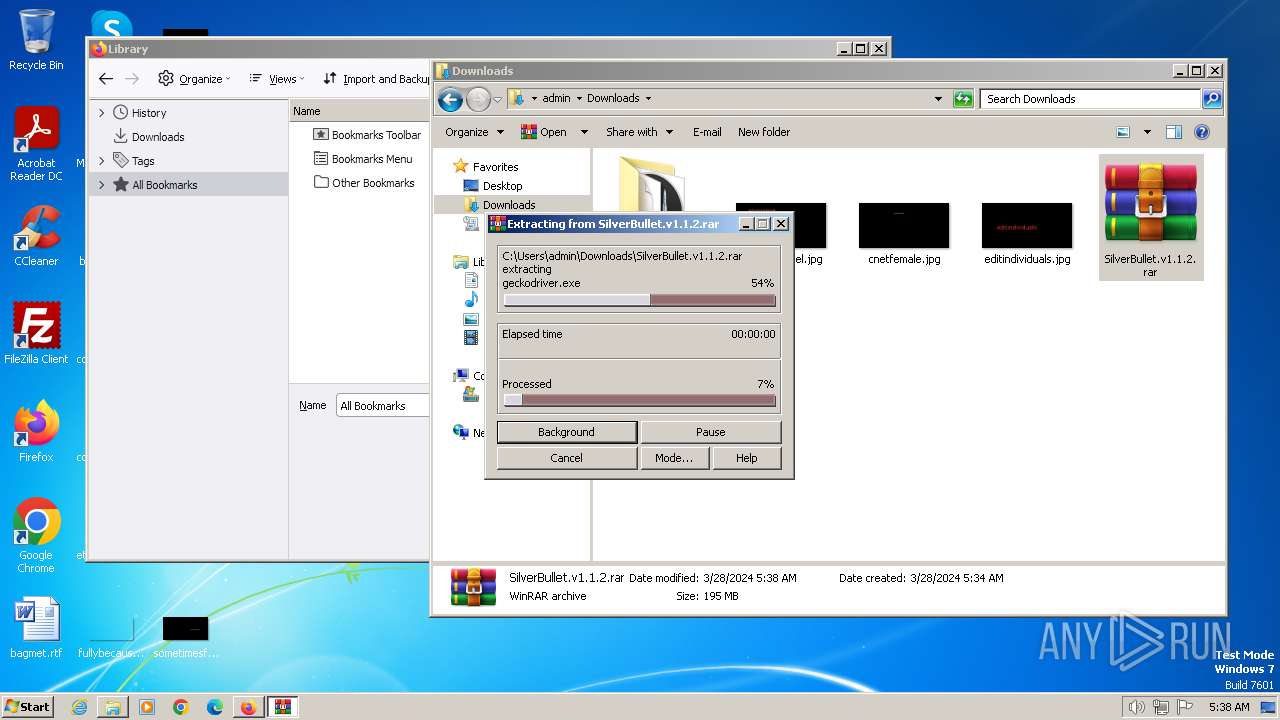Expand All Bookmarks tree item

tap(101, 185)
